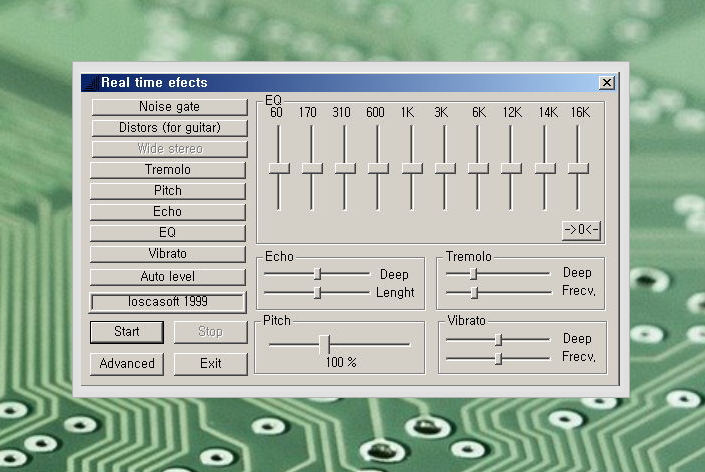Image resolution: width=705 pixels, height=472 pixels.
Task: Click the 12K EQ slider handle
Action: (x=511, y=169)
